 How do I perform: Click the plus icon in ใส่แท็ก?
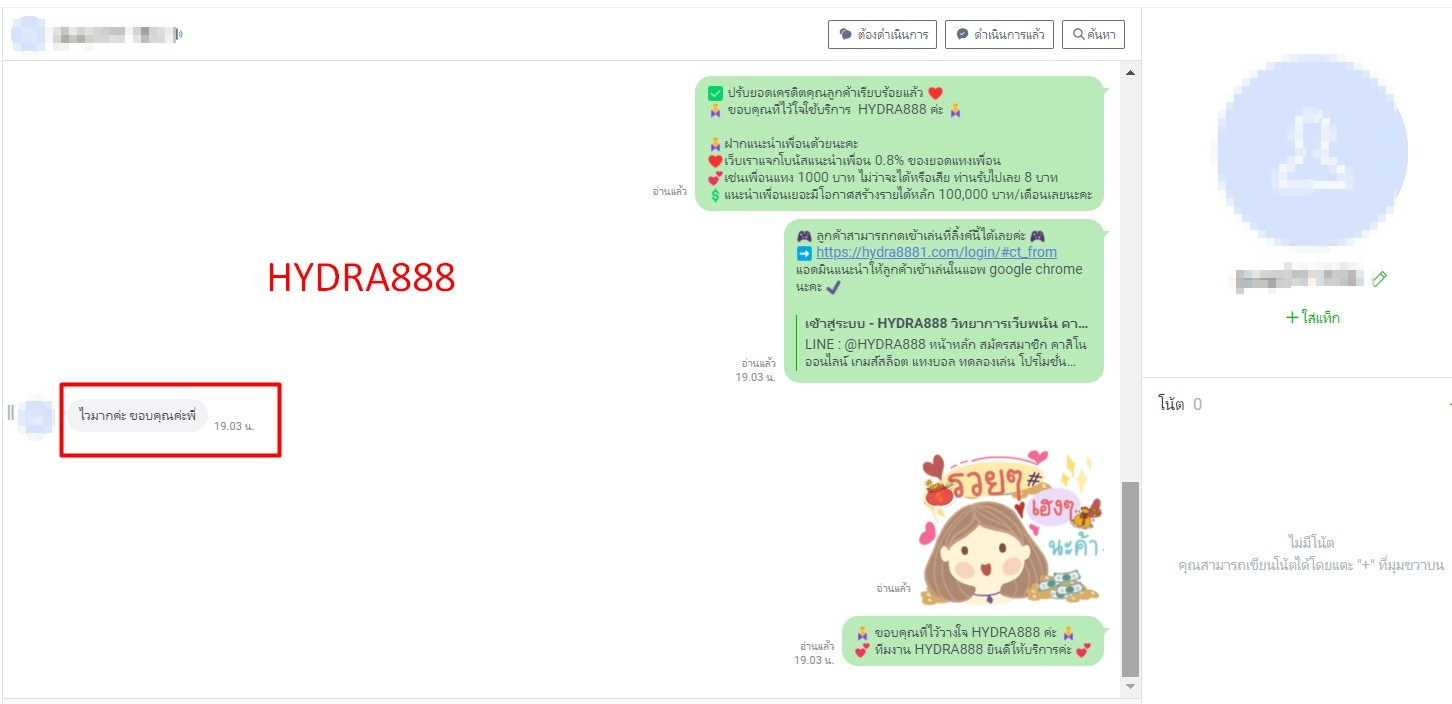1292,318
